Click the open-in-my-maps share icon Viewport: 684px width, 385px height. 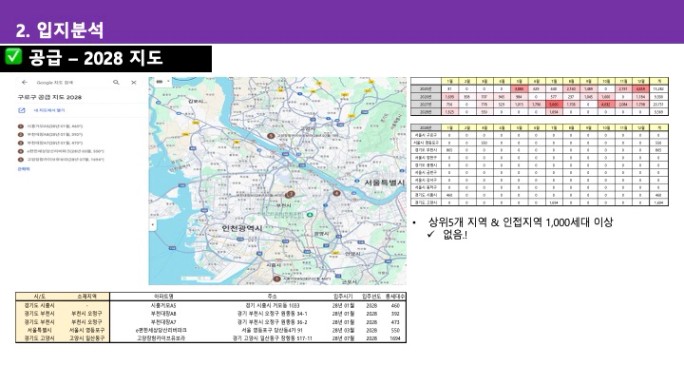[21, 110]
